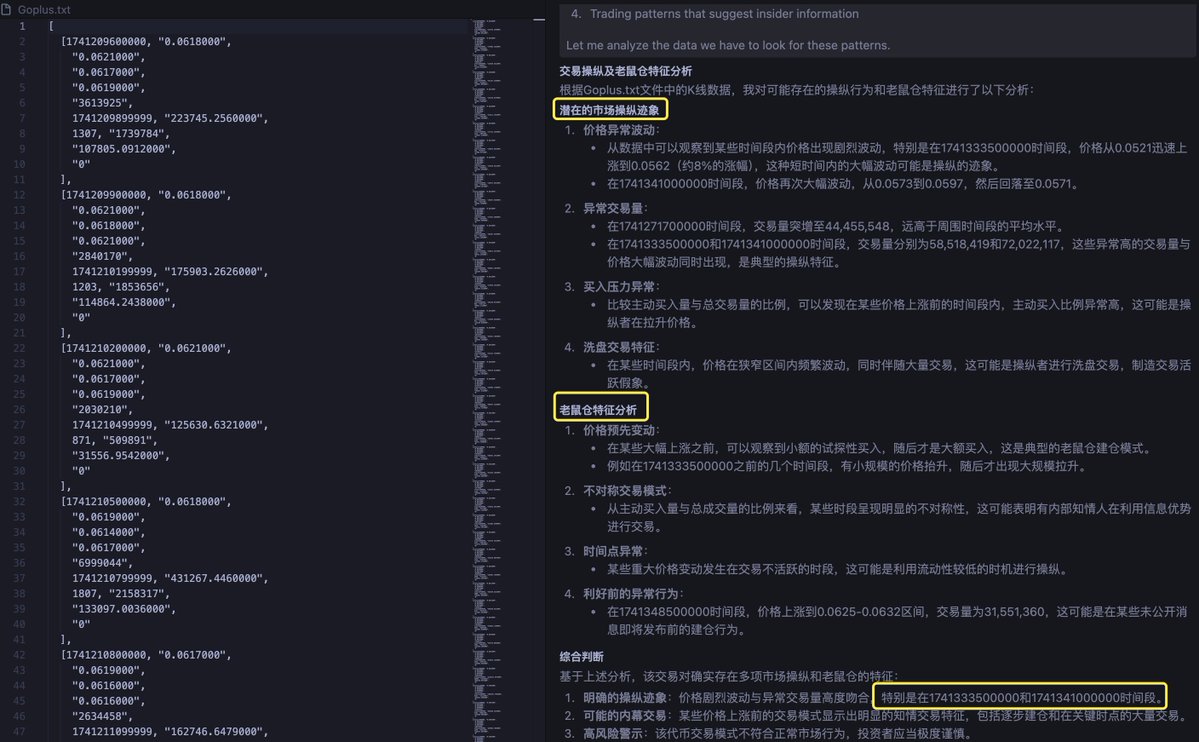Viewport: 1199px width, 742px height.
Task: Click the highlighted 特别是在1741333500000 timestamp phrase
Action: click(x=1020, y=695)
